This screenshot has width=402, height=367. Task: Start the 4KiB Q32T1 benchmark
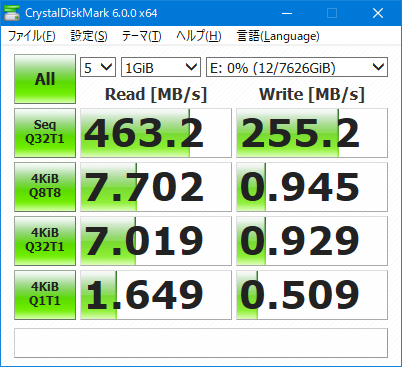(45, 241)
